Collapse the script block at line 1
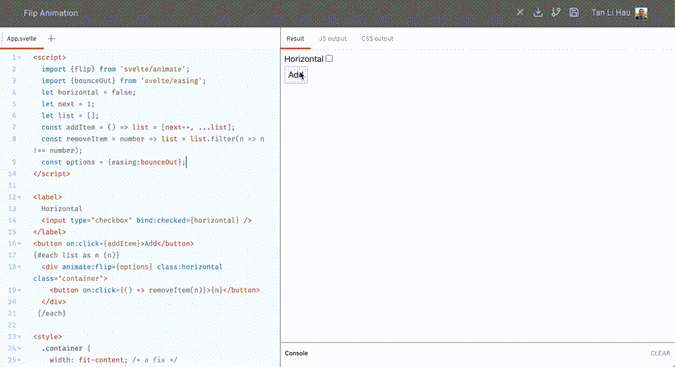Image resolution: width=675 pixels, height=367 pixels. click(19, 57)
